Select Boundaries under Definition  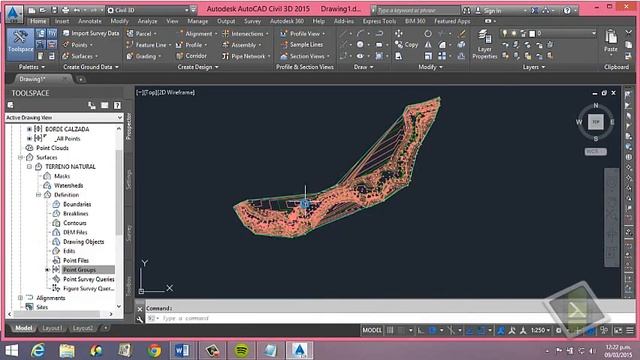click(77, 204)
